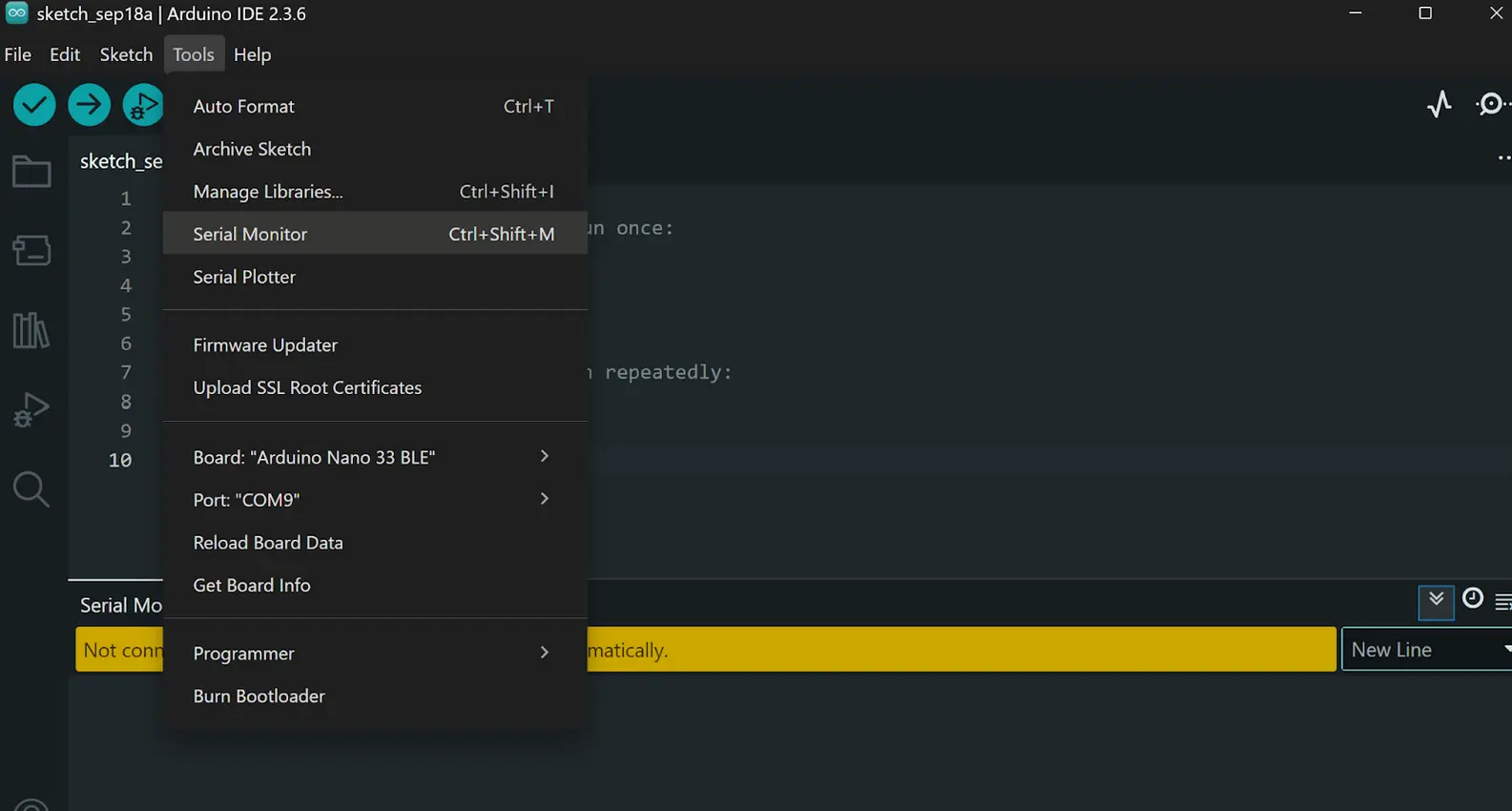Choose Burn Bootloader in Tools menu
Image resolution: width=1512 pixels, height=811 pixels.
pos(375,697)
